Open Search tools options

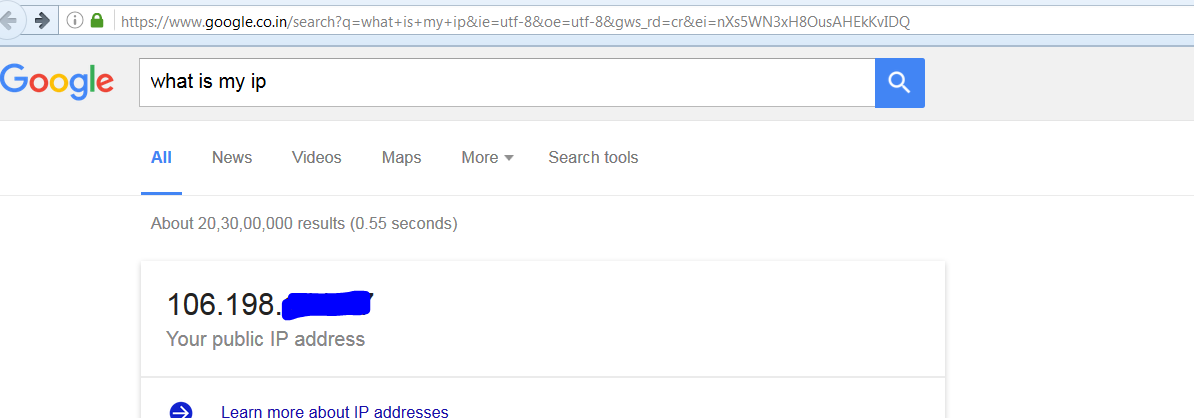tap(593, 157)
